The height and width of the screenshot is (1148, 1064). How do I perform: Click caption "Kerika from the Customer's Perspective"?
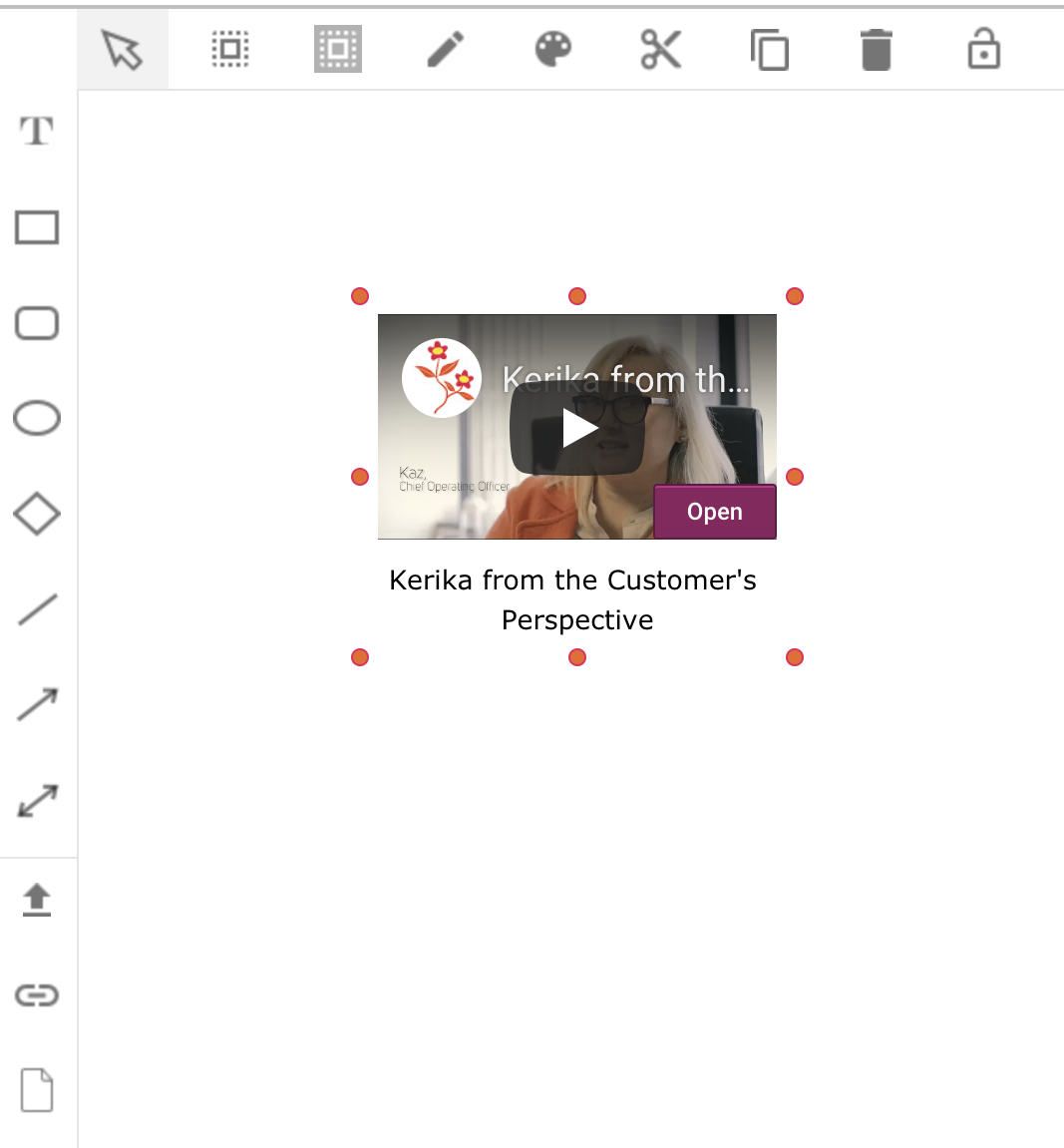tap(573, 599)
